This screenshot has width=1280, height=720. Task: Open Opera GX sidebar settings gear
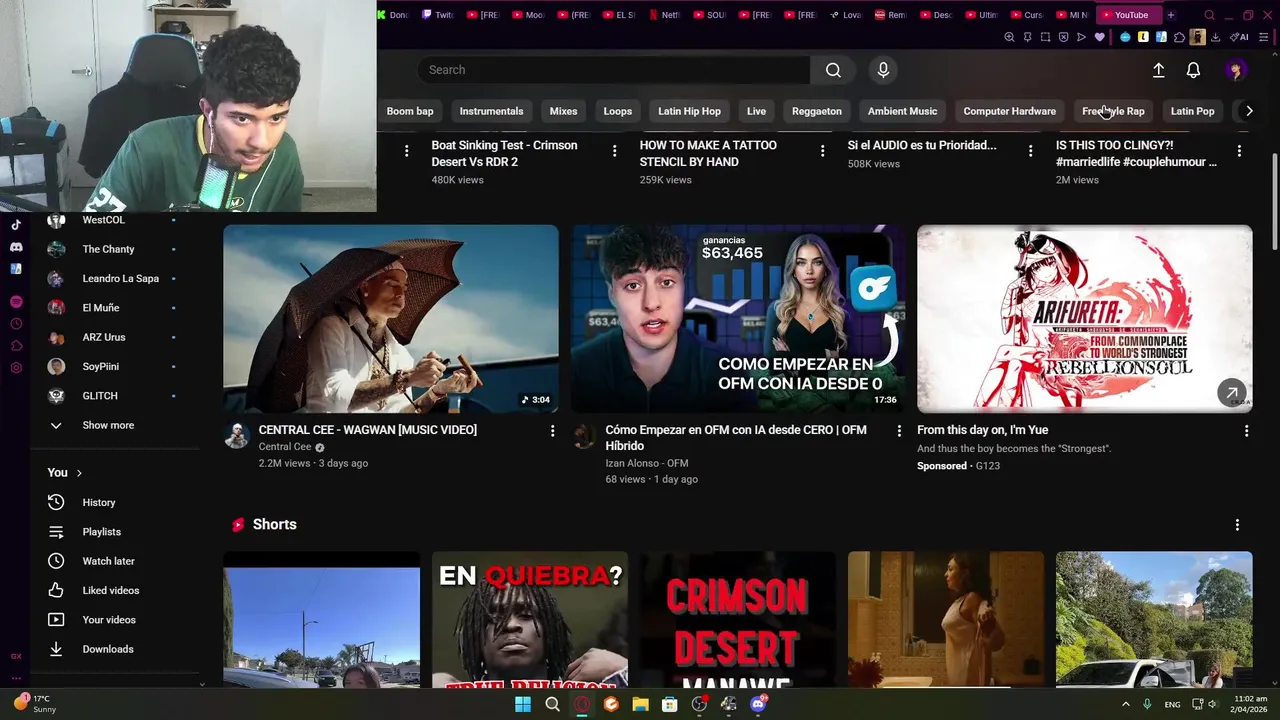coord(16,368)
